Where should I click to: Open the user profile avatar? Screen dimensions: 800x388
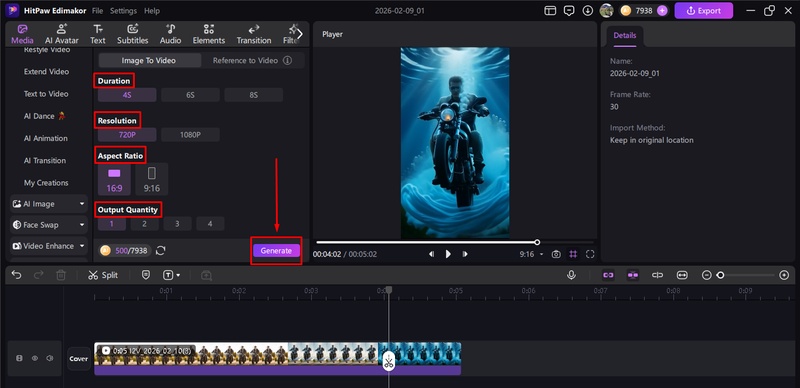[606, 10]
